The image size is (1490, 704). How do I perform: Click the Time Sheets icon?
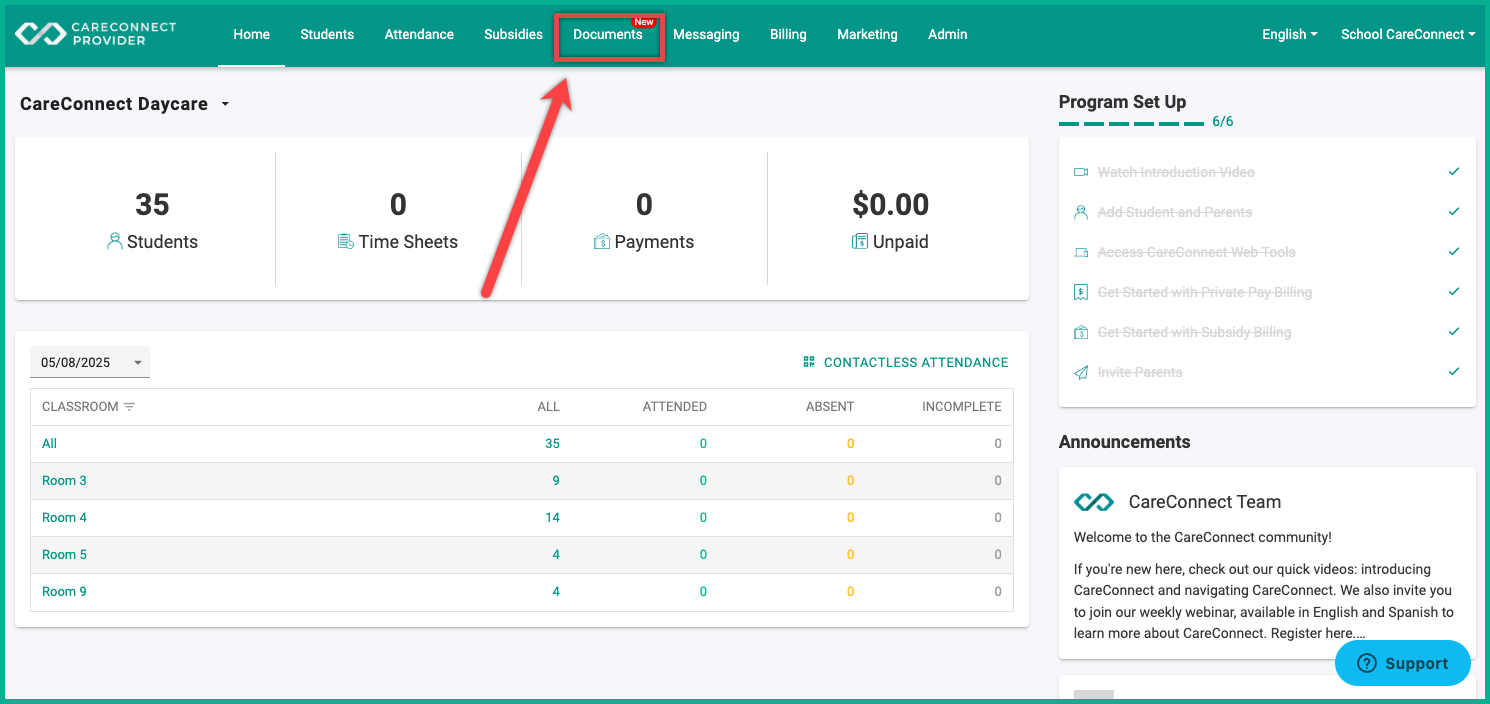click(x=346, y=241)
